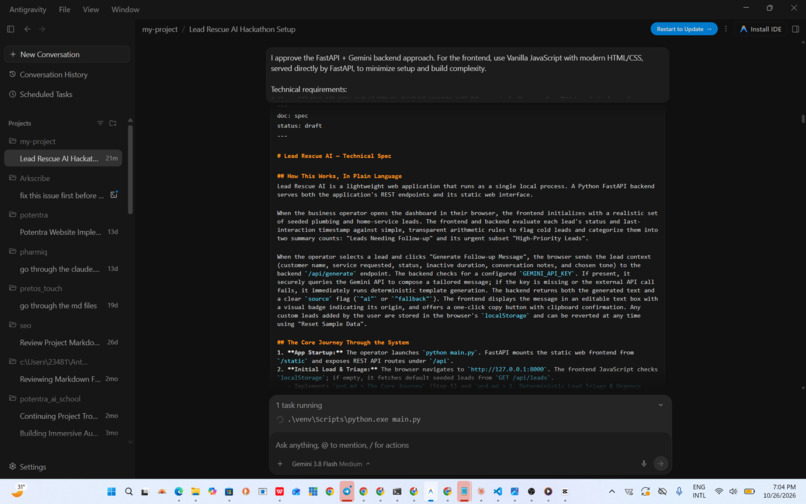Open the Windows Start menu on taskbar
Image resolution: width=806 pixels, height=504 pixels.
(x=112, y=492)
